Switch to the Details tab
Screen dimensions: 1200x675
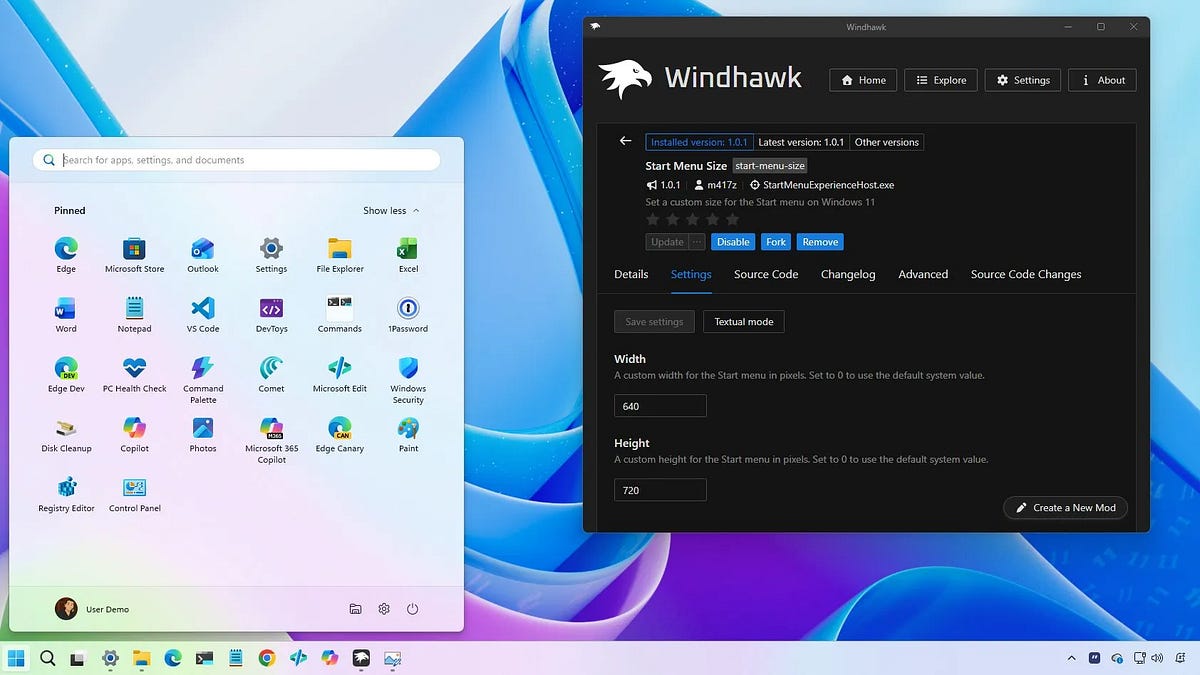tap(631, 274)
